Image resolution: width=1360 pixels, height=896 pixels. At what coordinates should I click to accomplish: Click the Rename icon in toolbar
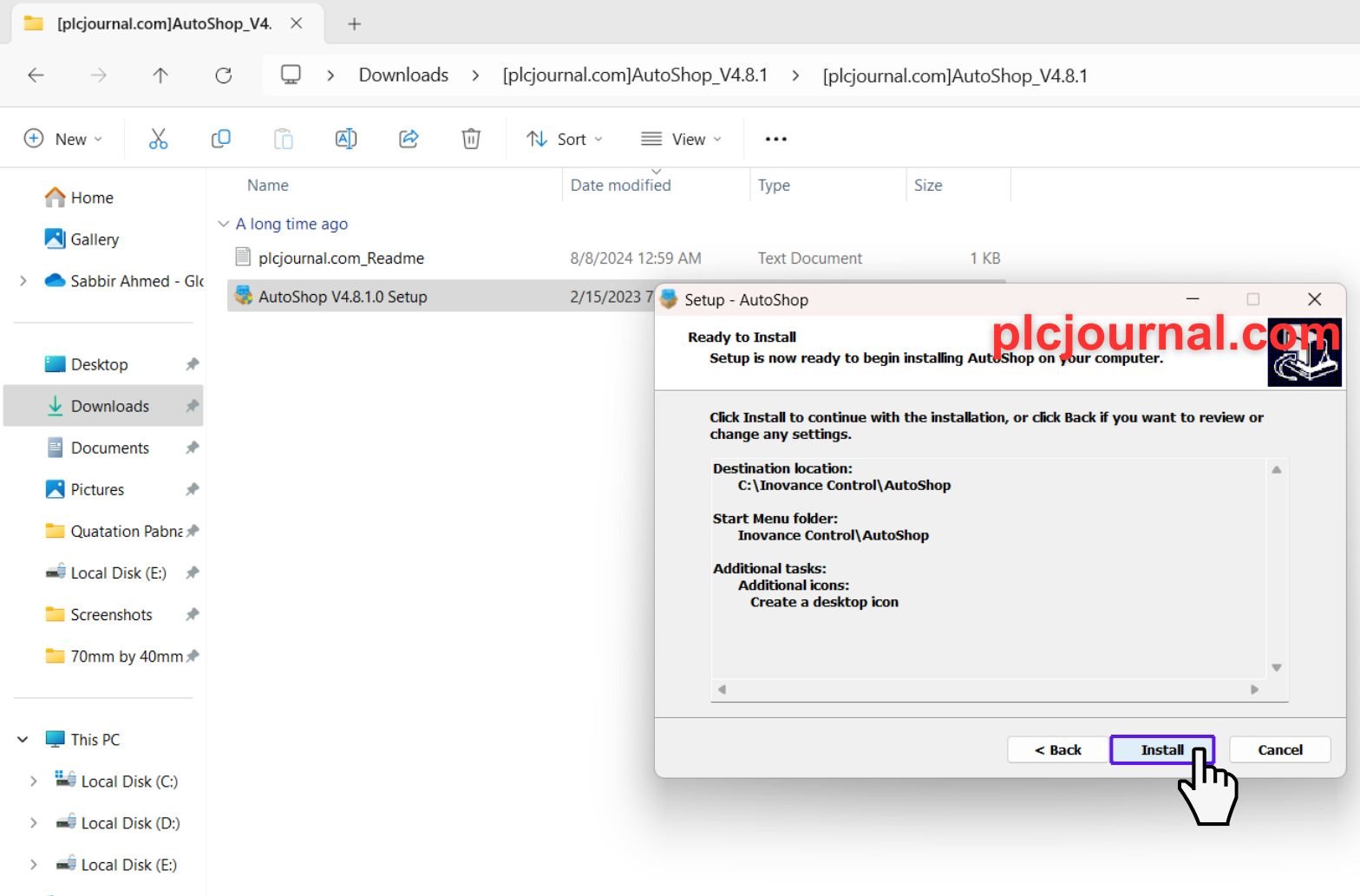tap(346, 139)
